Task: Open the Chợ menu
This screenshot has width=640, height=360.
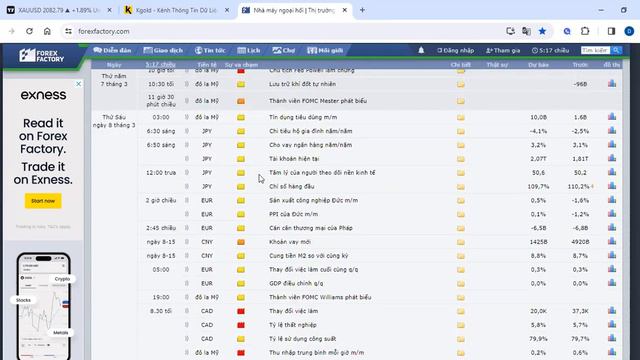Action: coord(284,50)
